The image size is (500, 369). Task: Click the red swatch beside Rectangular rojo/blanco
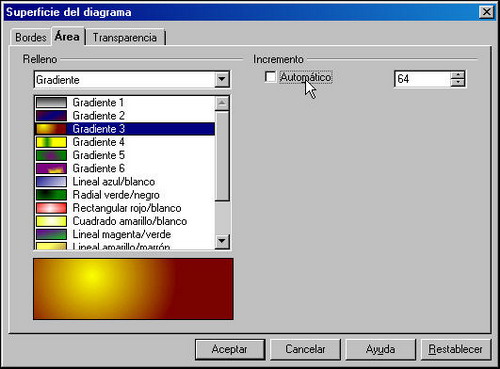pos(51,208)
